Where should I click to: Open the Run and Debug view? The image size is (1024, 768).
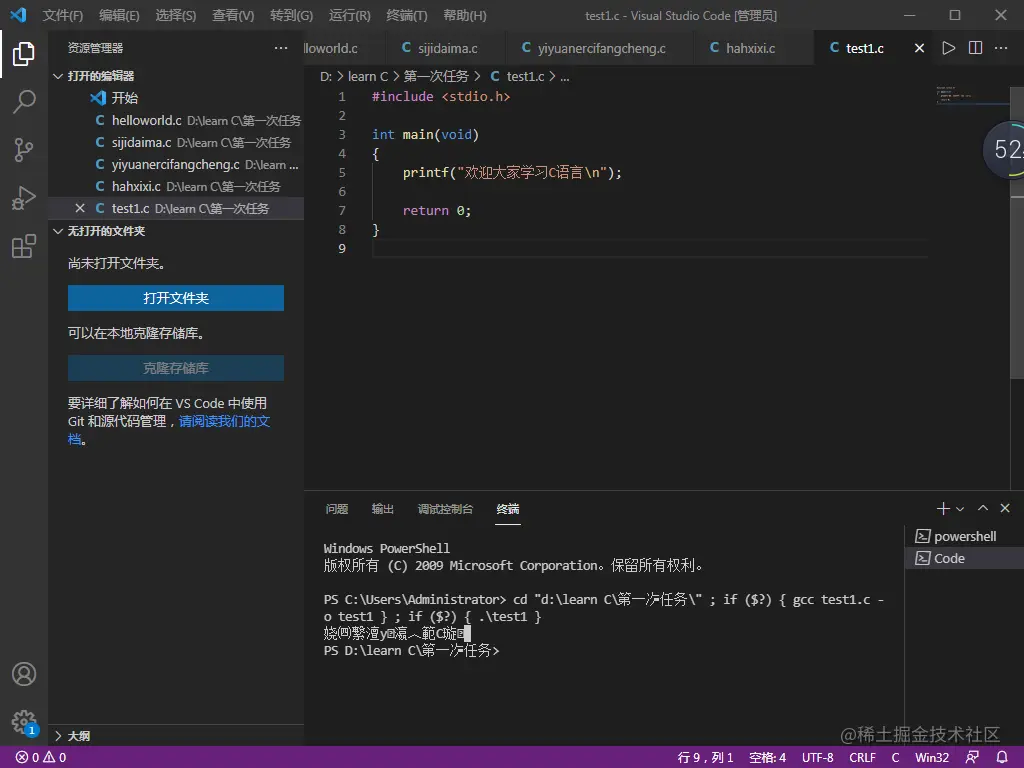tap(24, 198)
